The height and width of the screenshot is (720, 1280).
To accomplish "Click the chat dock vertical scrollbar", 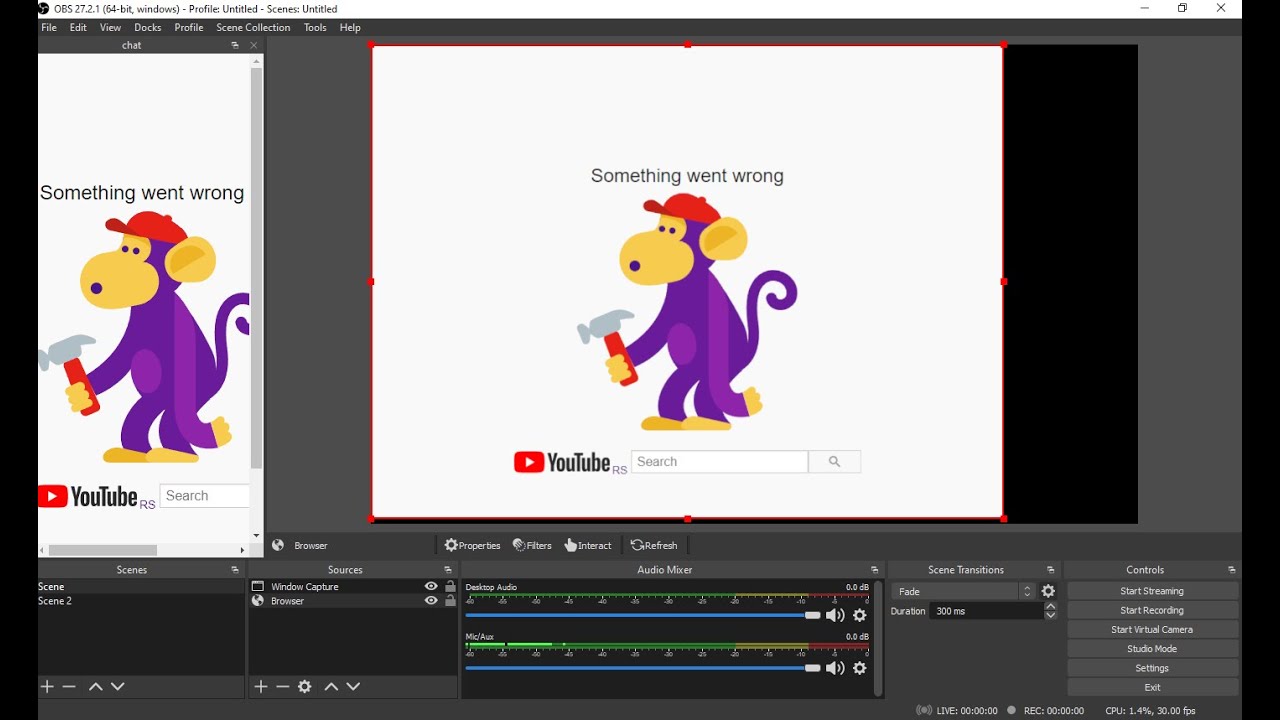I will 256,268.
